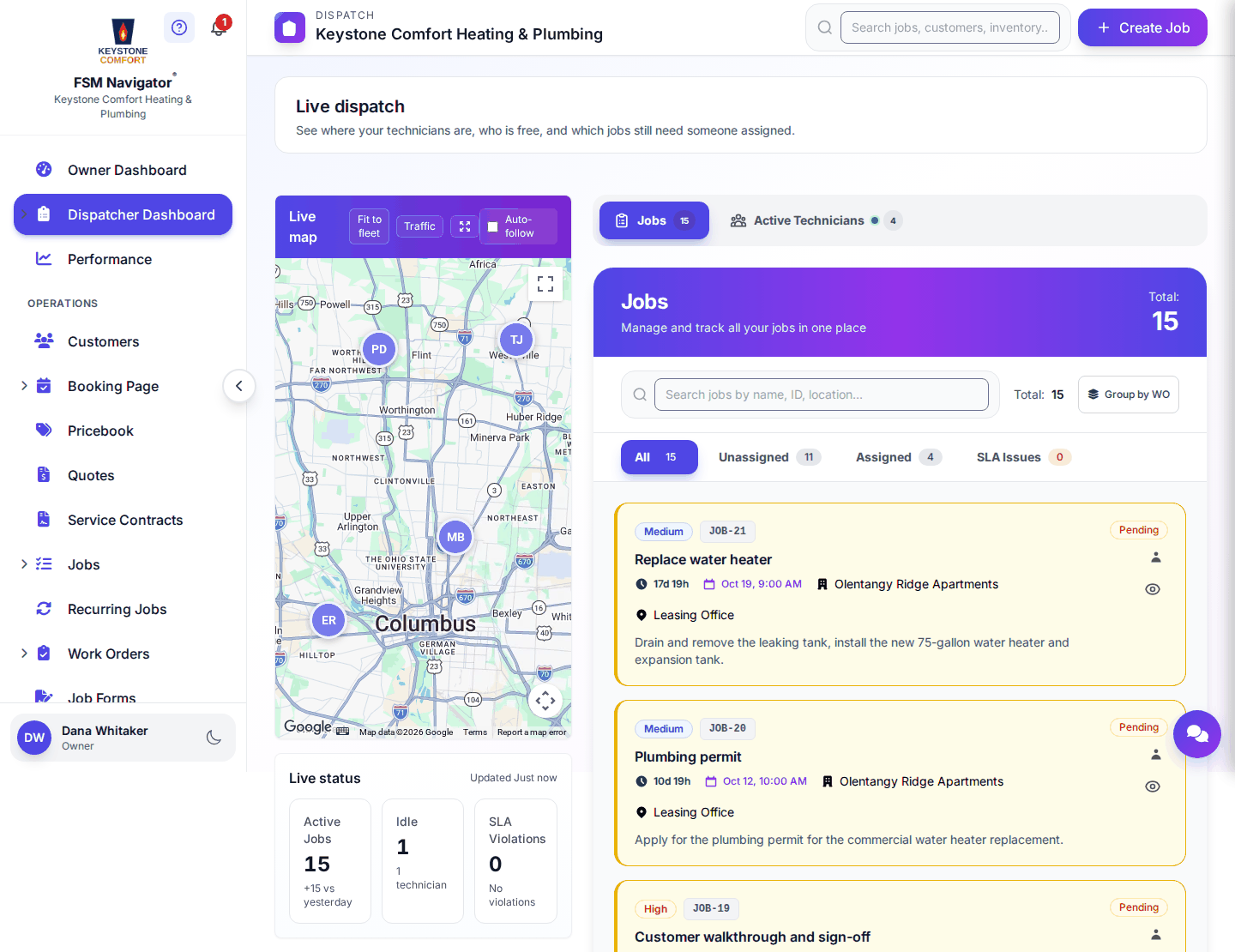Expand the Jobs sidebar chevron
Viewport: 1235px width, 952px height.
pyautogui.click(x=24, y=564)
